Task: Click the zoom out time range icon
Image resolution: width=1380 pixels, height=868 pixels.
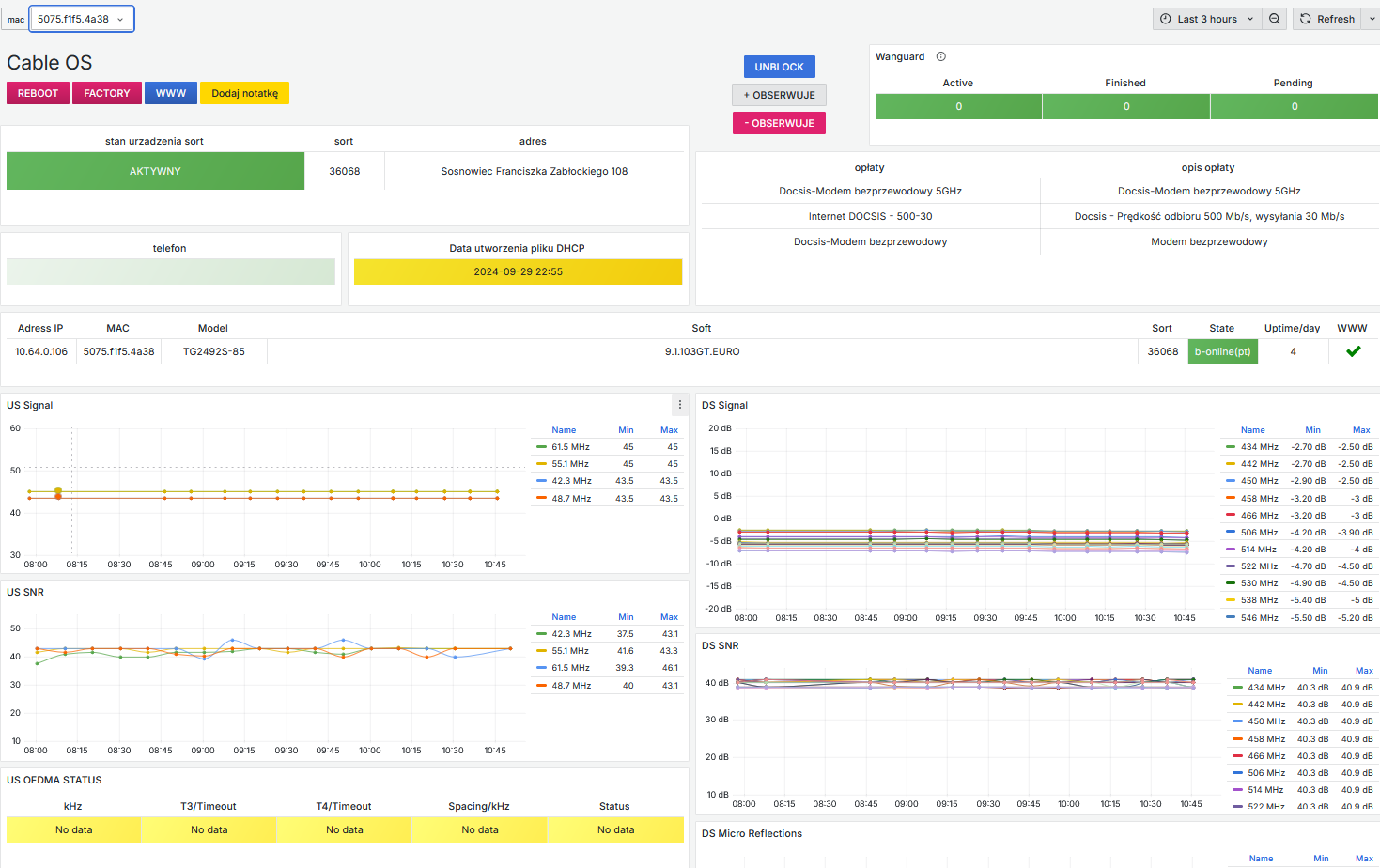Action: (x=1274, y=19)
